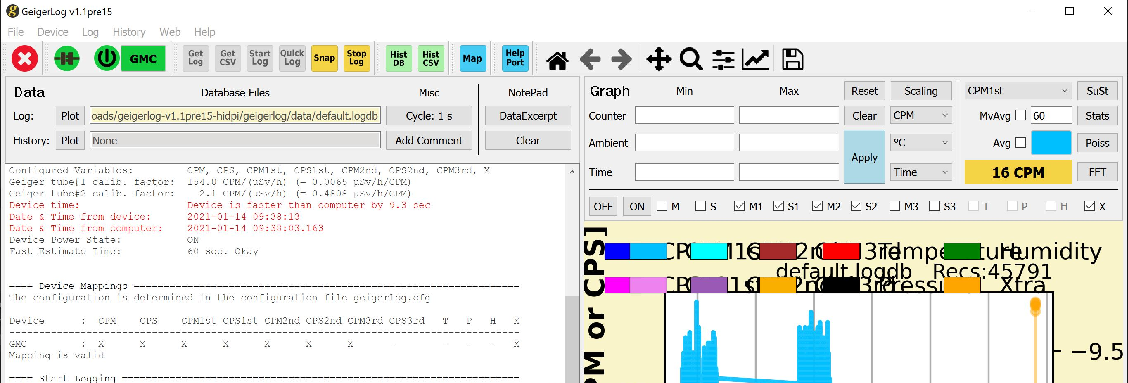The height and width of the screenshot is (383, 1128).
Task: Open the Time unit dropdown
Action: point(921,172)
